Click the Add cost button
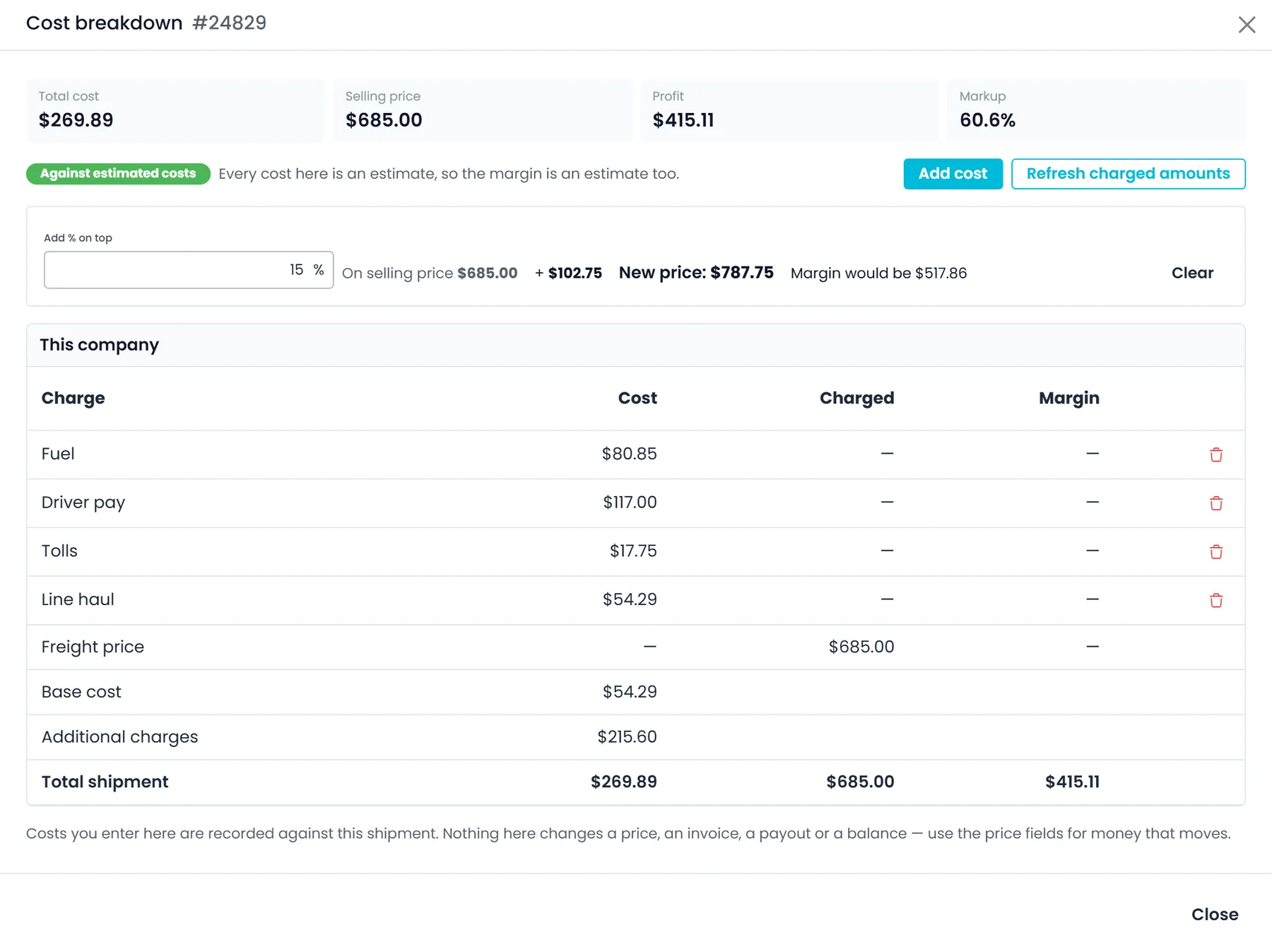The height and width of the screenshot is (952, 1272). pyautogui.click(x=953, y=174)
